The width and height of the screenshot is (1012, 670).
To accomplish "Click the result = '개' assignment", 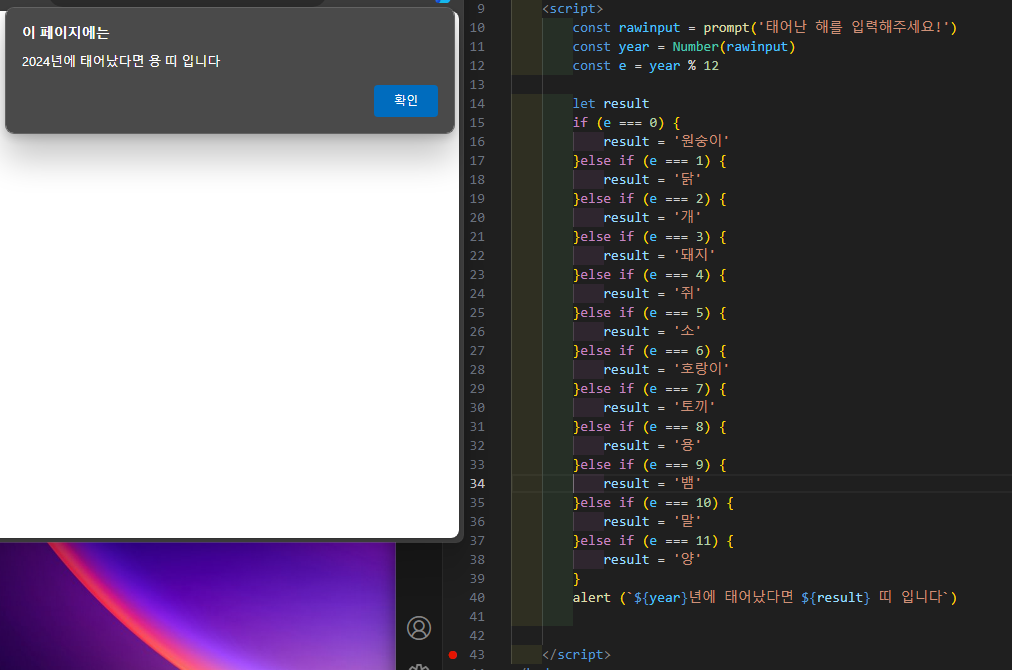I will (652, 218).
